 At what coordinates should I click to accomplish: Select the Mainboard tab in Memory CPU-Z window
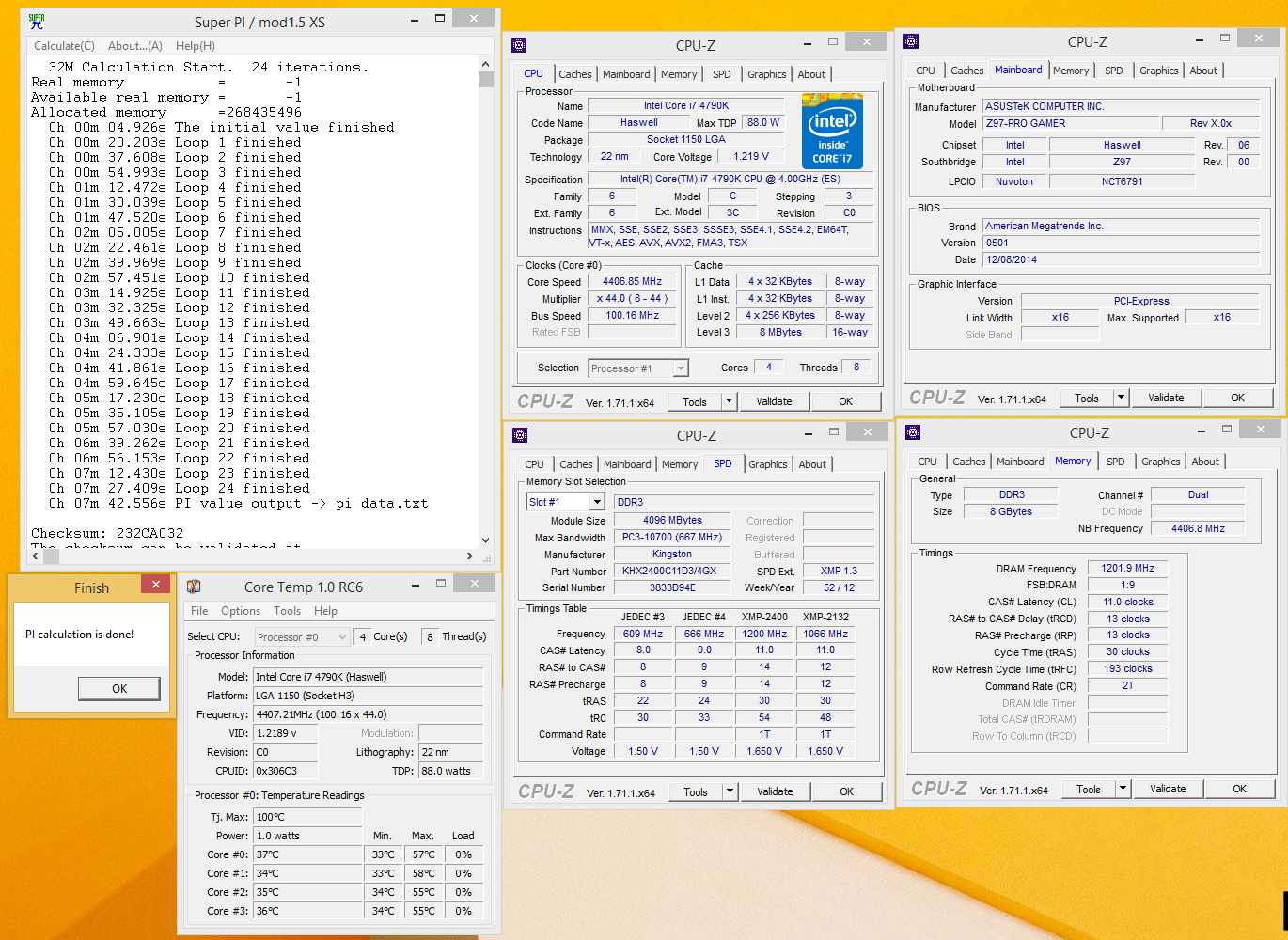coord(1020,462)
